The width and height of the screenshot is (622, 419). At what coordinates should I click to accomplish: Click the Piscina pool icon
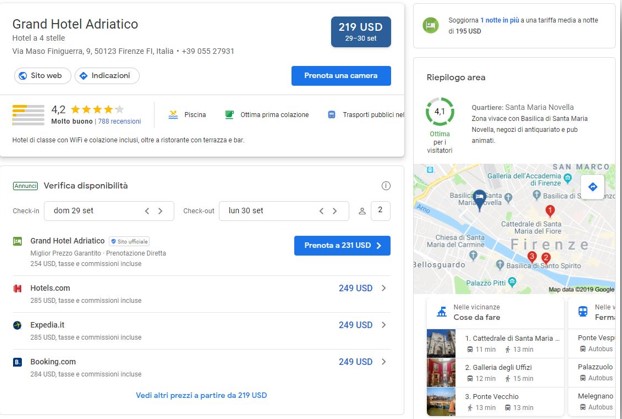click(x=173, y=115)
